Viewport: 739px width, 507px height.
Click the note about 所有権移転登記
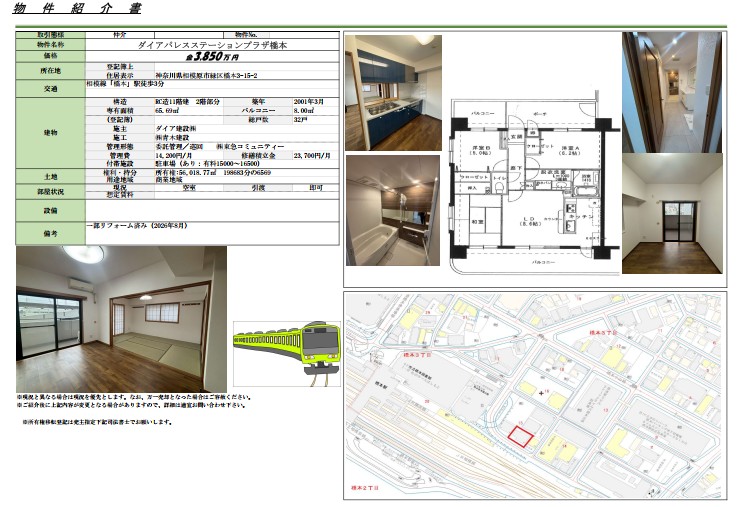click(97, 422)
